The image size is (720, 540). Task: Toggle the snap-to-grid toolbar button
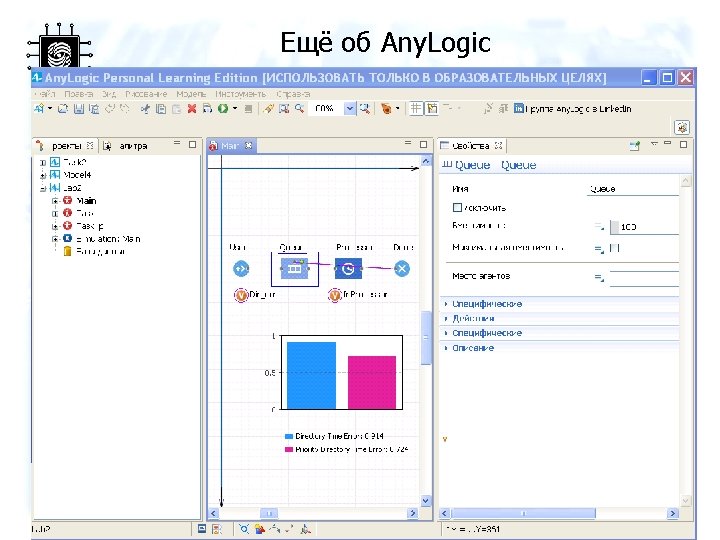point(432,108)
